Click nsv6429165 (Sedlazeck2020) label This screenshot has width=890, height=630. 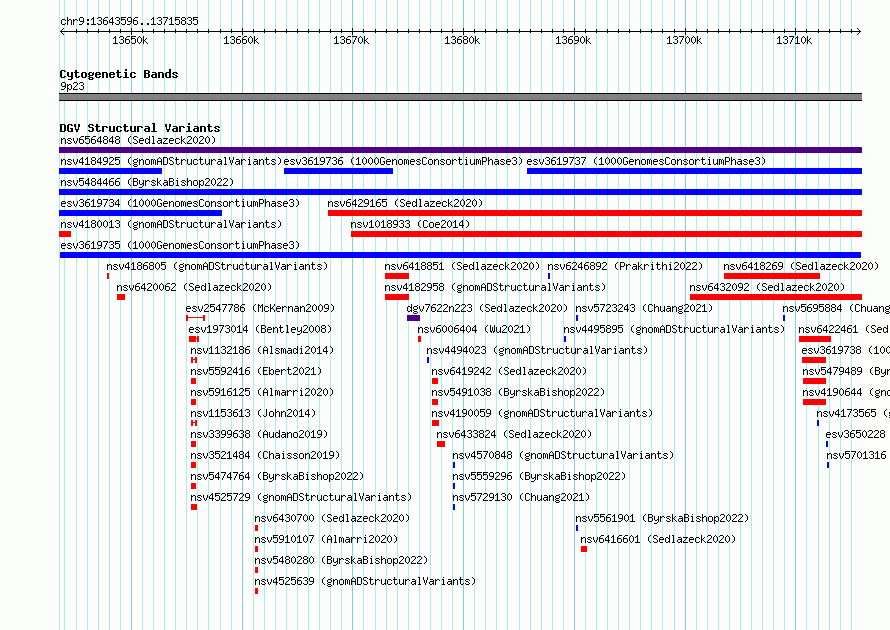tap(405, 203)
